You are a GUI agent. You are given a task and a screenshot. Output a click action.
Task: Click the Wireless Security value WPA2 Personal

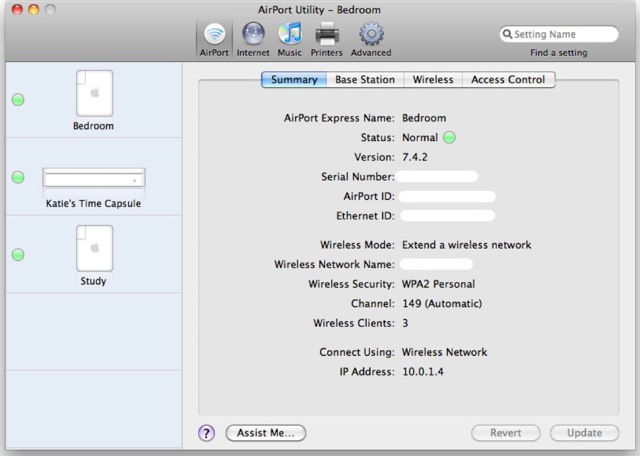(x=438, y=284)
